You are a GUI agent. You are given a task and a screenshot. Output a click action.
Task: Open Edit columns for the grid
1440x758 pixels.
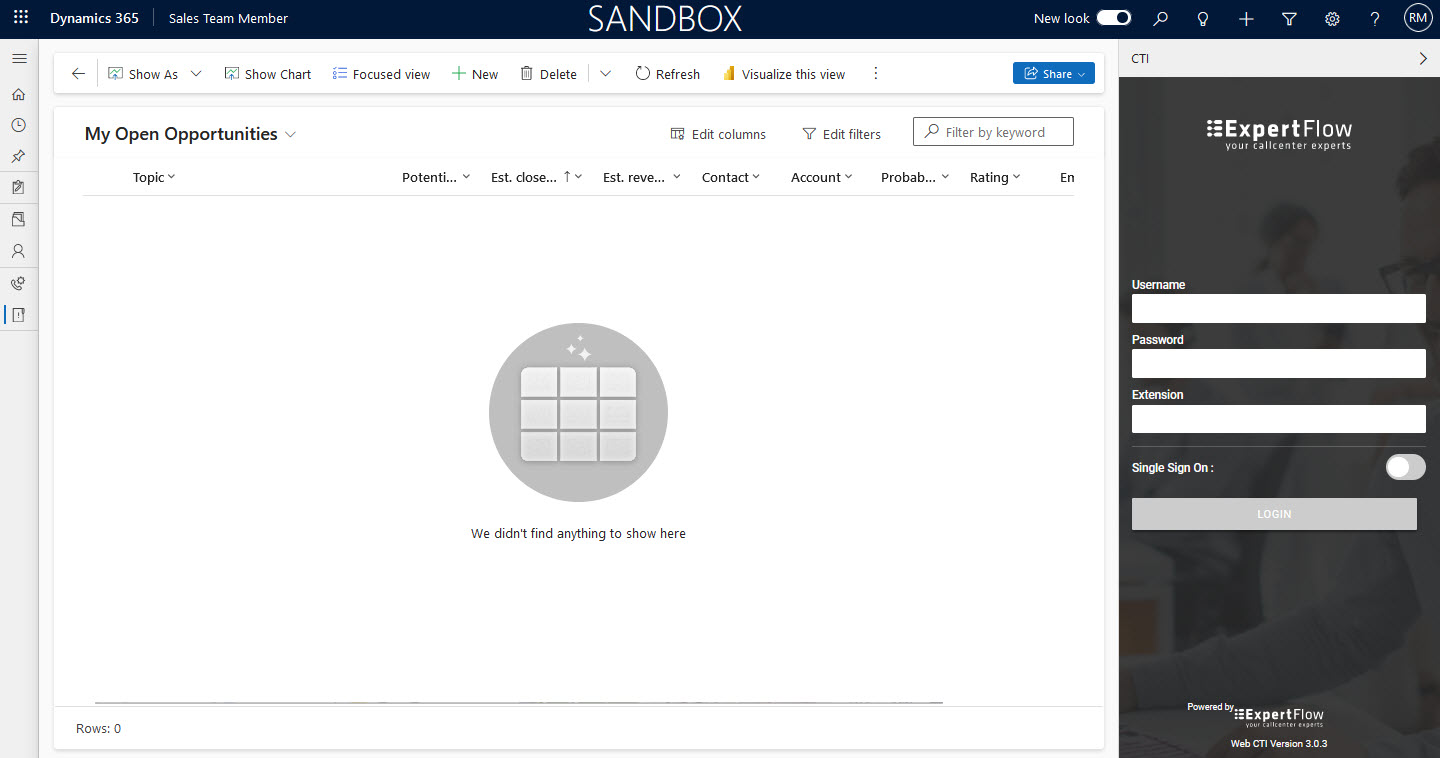point(718,133)
